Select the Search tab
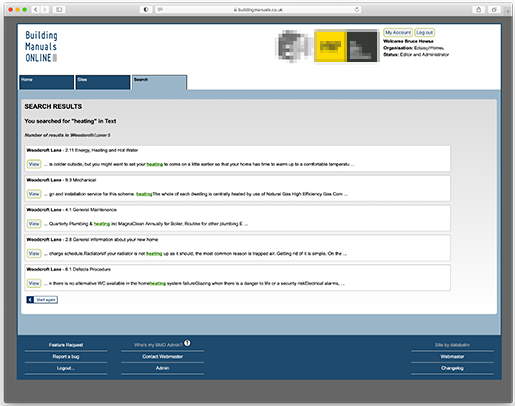The width and height of the screenshot is (515, 406). [159, 82]
